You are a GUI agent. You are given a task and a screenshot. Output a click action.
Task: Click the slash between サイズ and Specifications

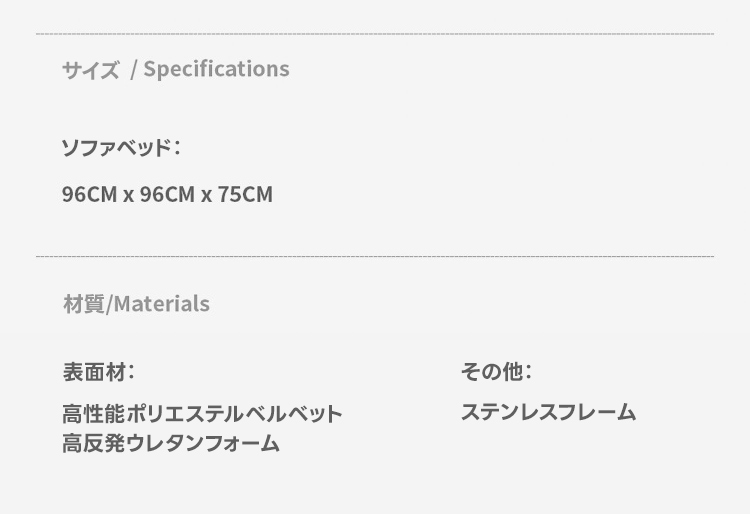(133, 70)
